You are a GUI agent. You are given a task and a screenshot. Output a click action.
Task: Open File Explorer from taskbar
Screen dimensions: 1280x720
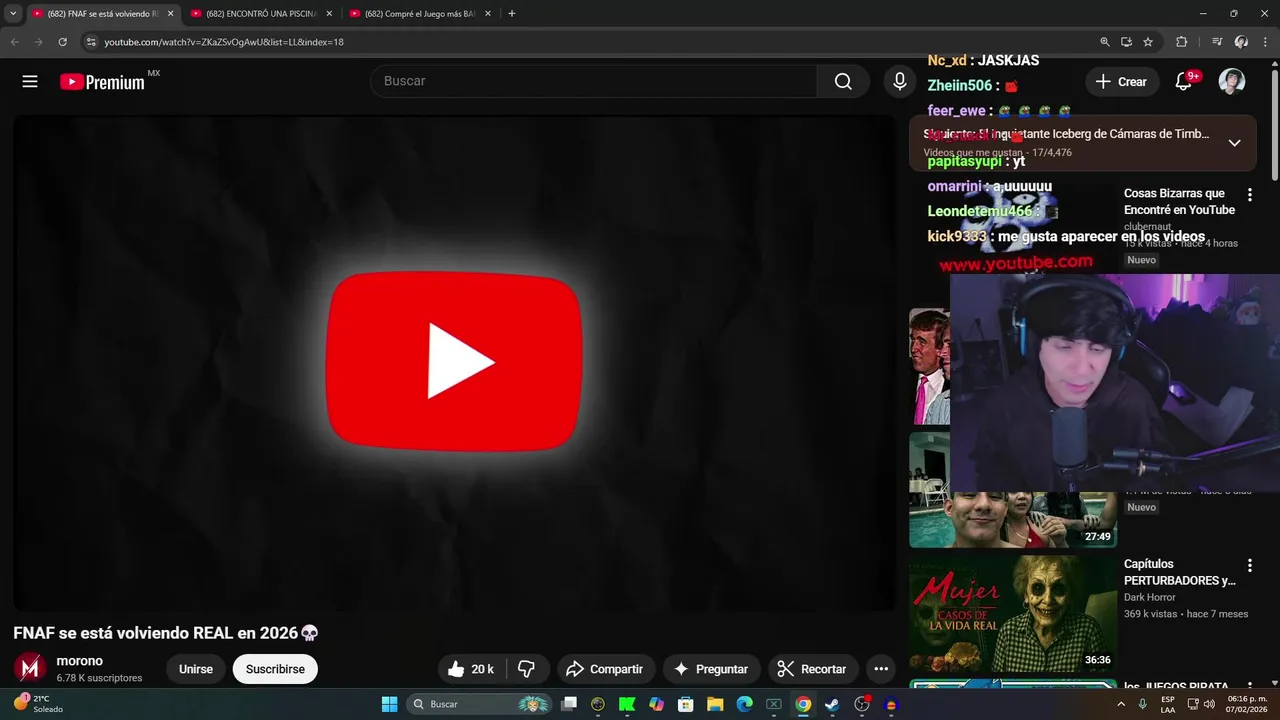point(715,704)
